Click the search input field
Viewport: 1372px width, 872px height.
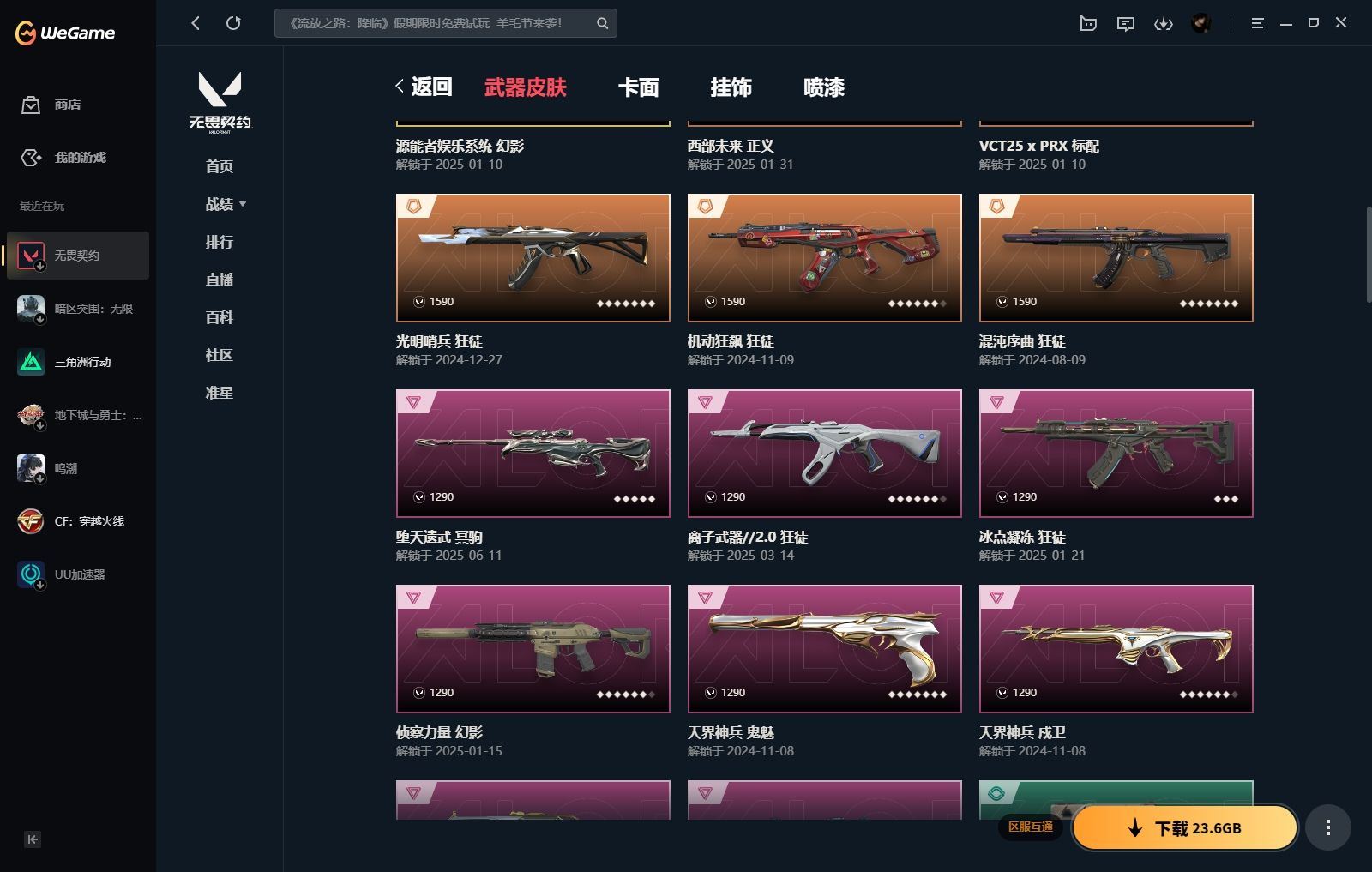(435, 23)
